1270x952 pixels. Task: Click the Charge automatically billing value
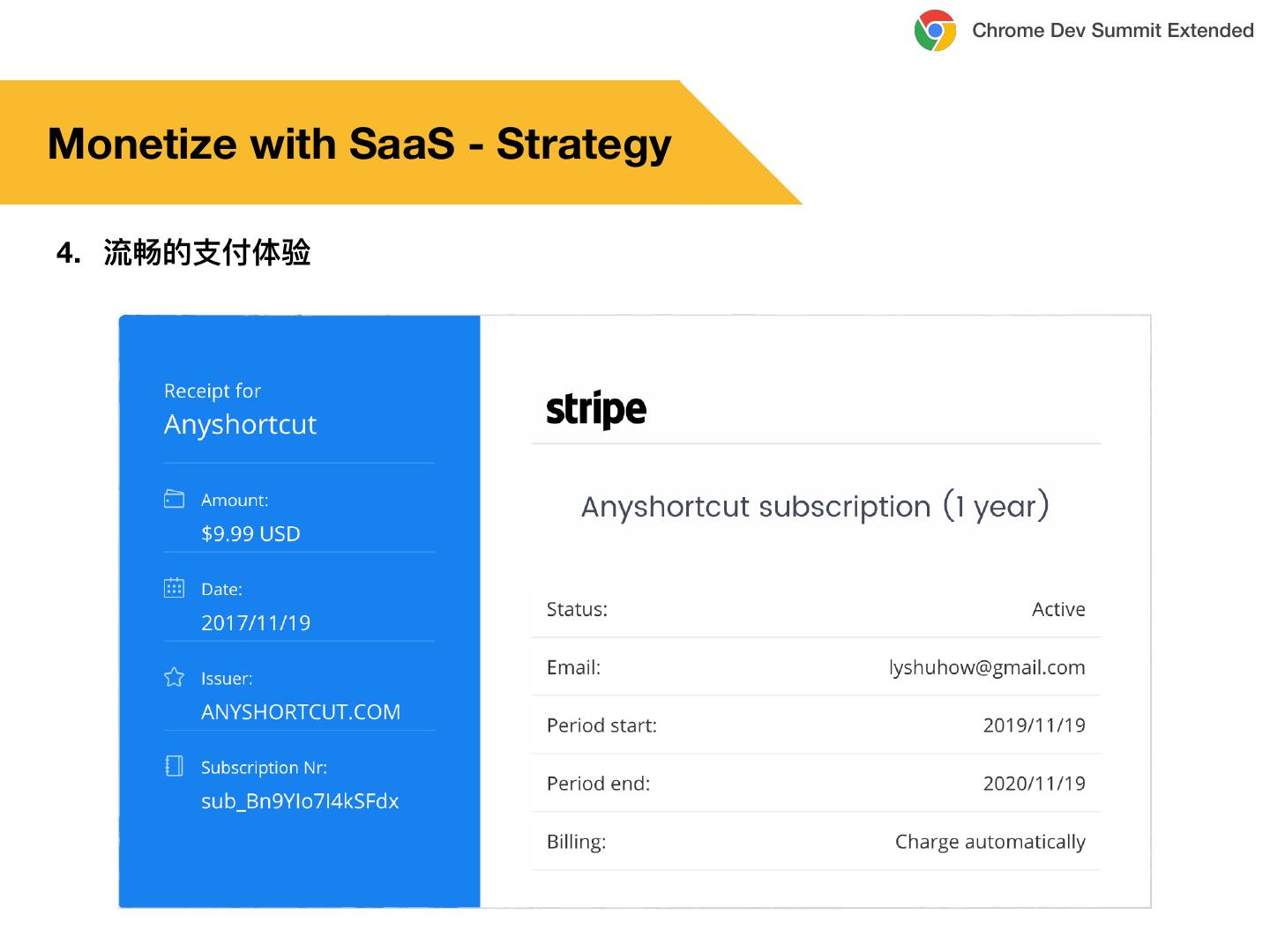(x=990, y=842)
